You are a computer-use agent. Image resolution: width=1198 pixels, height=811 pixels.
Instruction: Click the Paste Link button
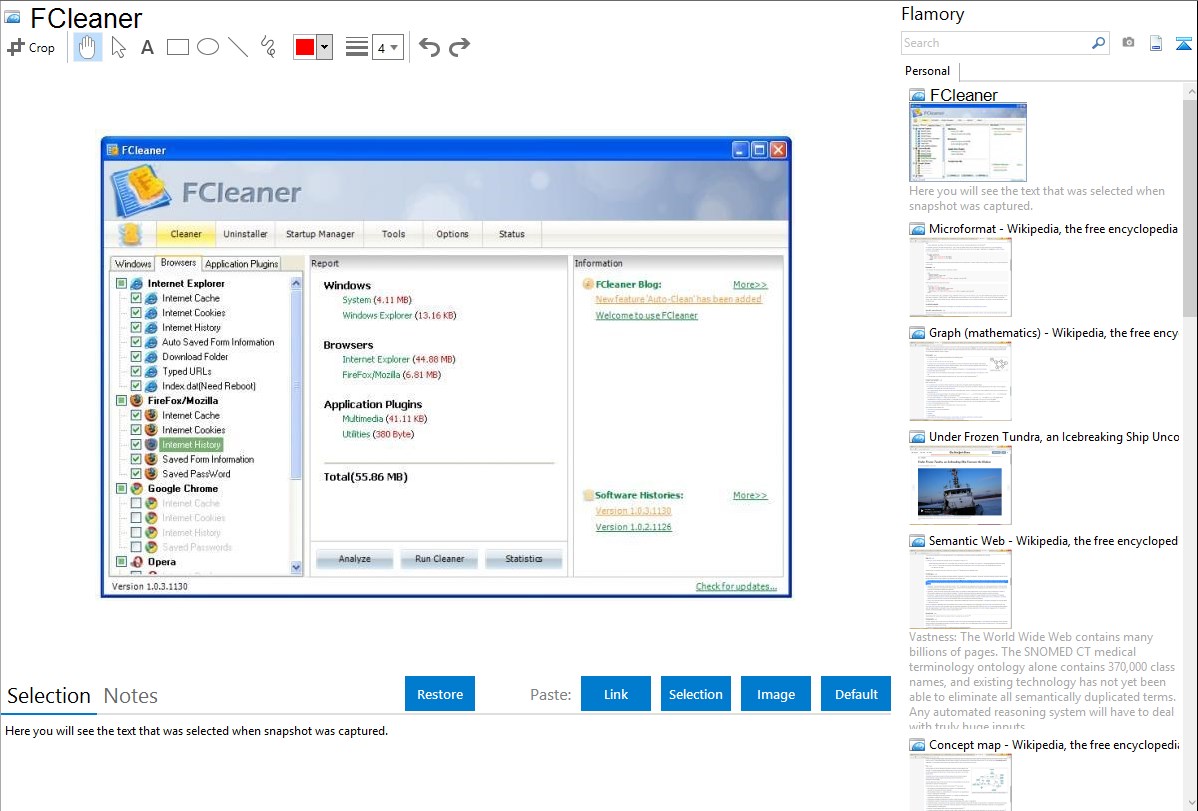616,694
